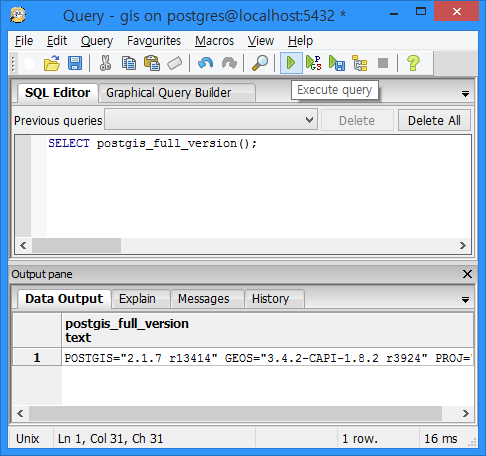Click the Clear edit window eraser icon

pos(174,63)
